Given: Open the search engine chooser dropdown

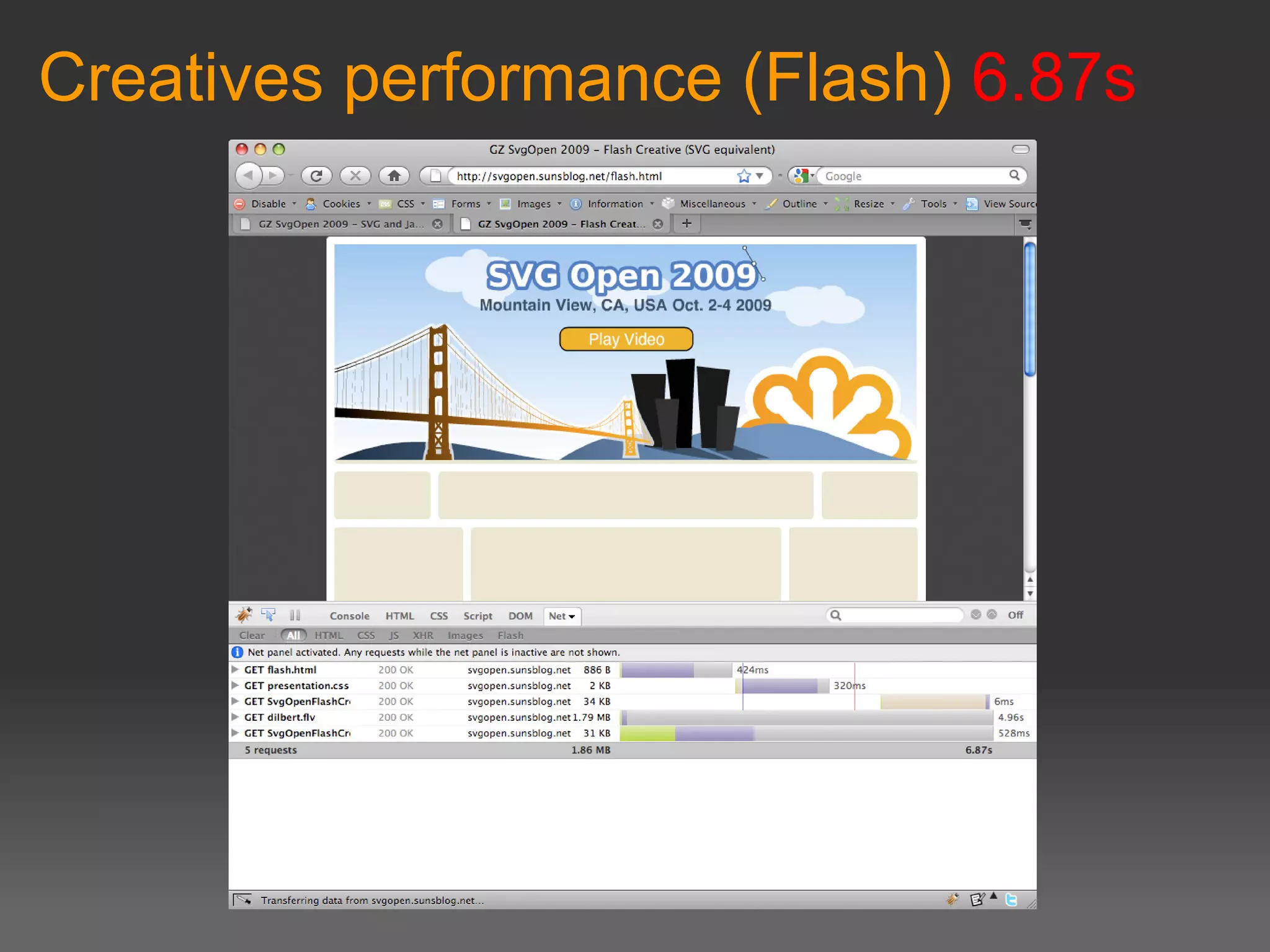Looking at the screenshot, I should click(803, 176).
